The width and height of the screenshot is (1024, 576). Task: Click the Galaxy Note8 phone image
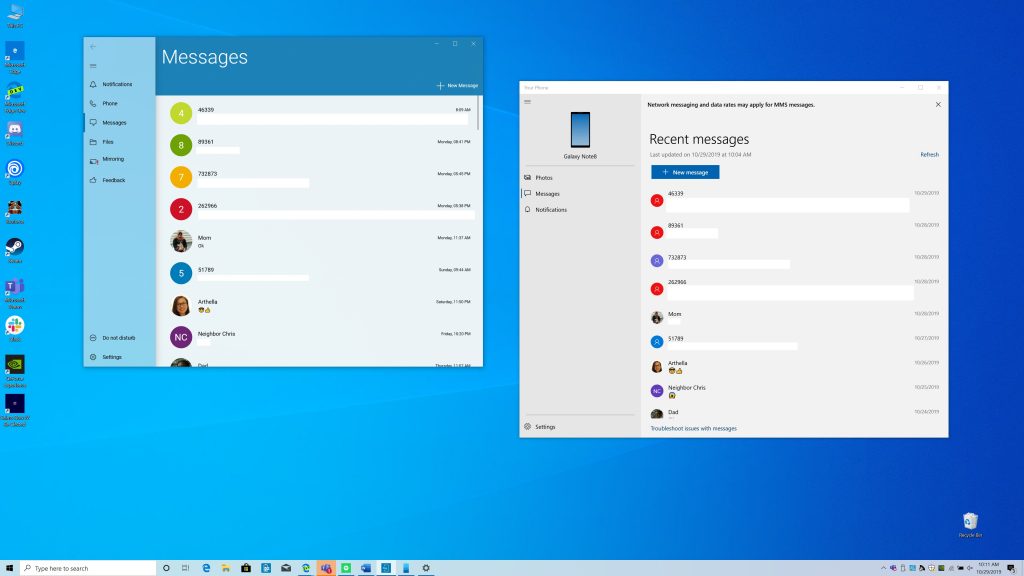[x=580, y=129]
